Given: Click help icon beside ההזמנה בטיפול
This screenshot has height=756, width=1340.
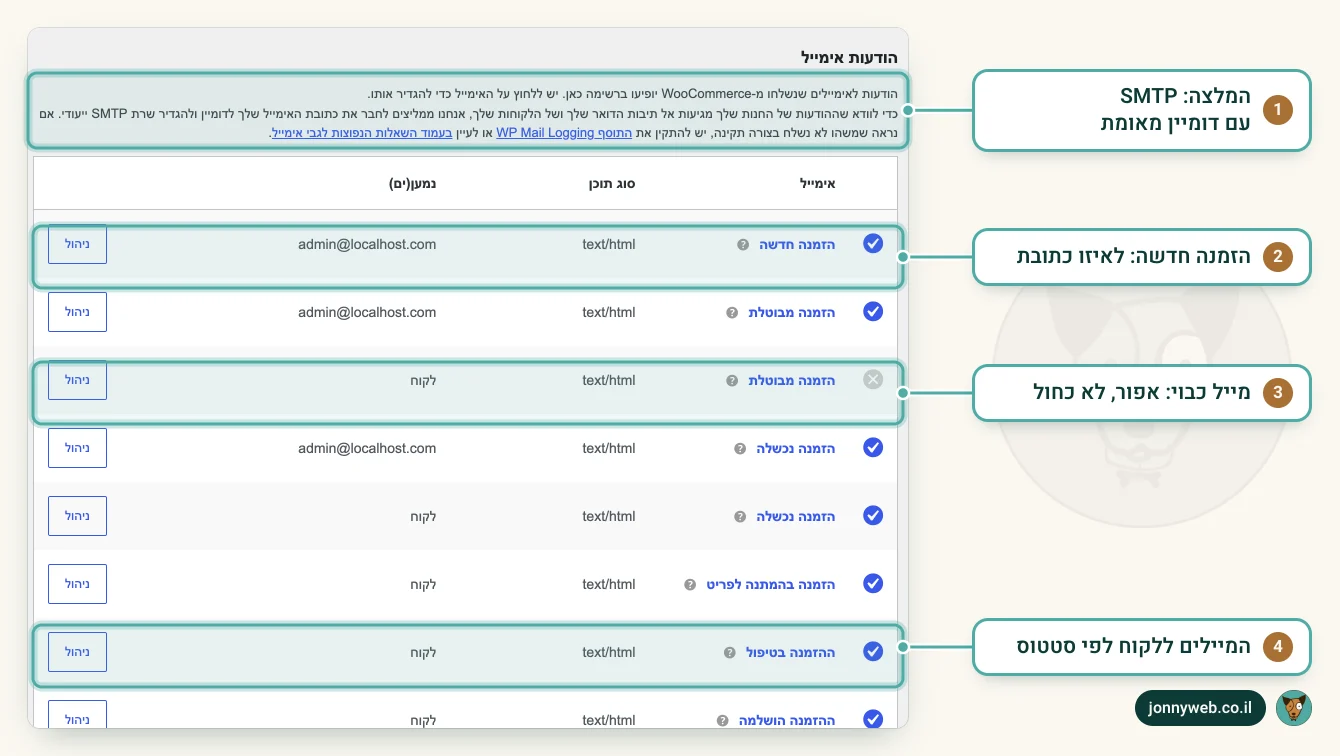Looking at the screenshot, I should coord(729,652).
